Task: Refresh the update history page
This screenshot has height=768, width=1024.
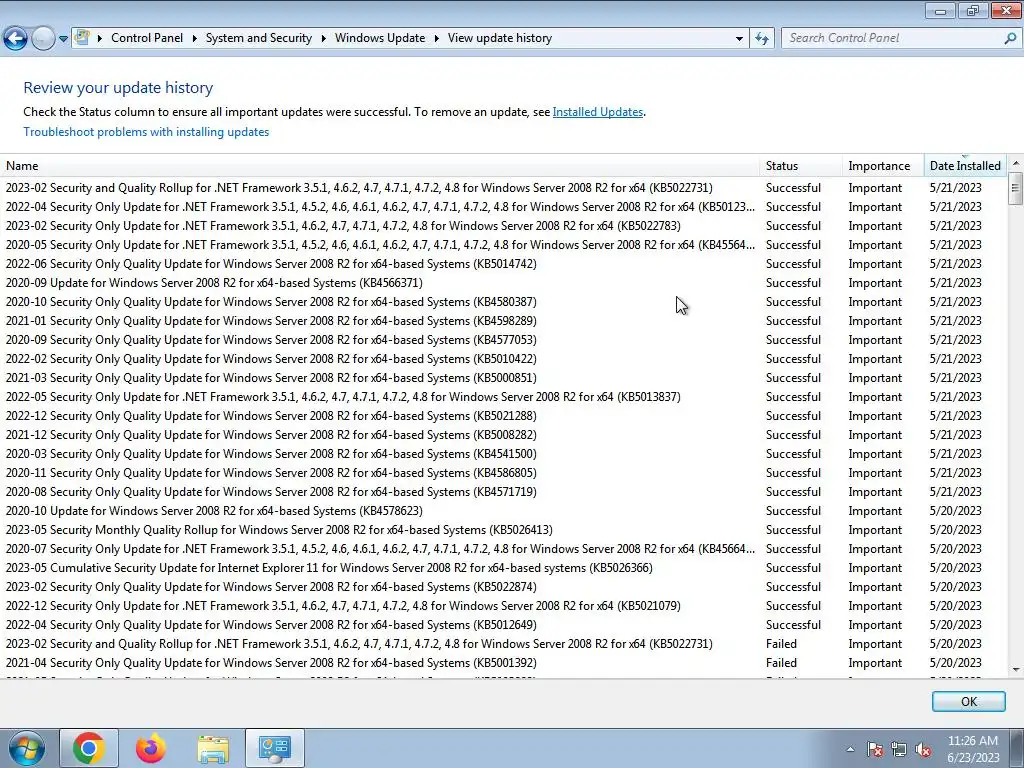Action: point(761,38)
